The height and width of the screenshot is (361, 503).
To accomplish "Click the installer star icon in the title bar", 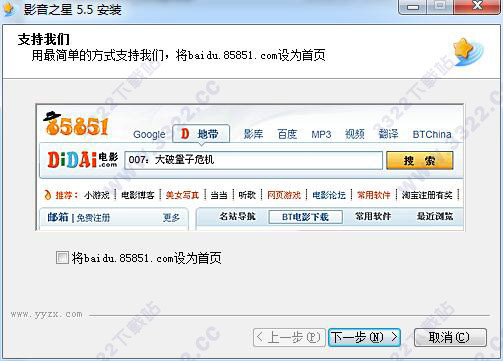I will point(9,9).
